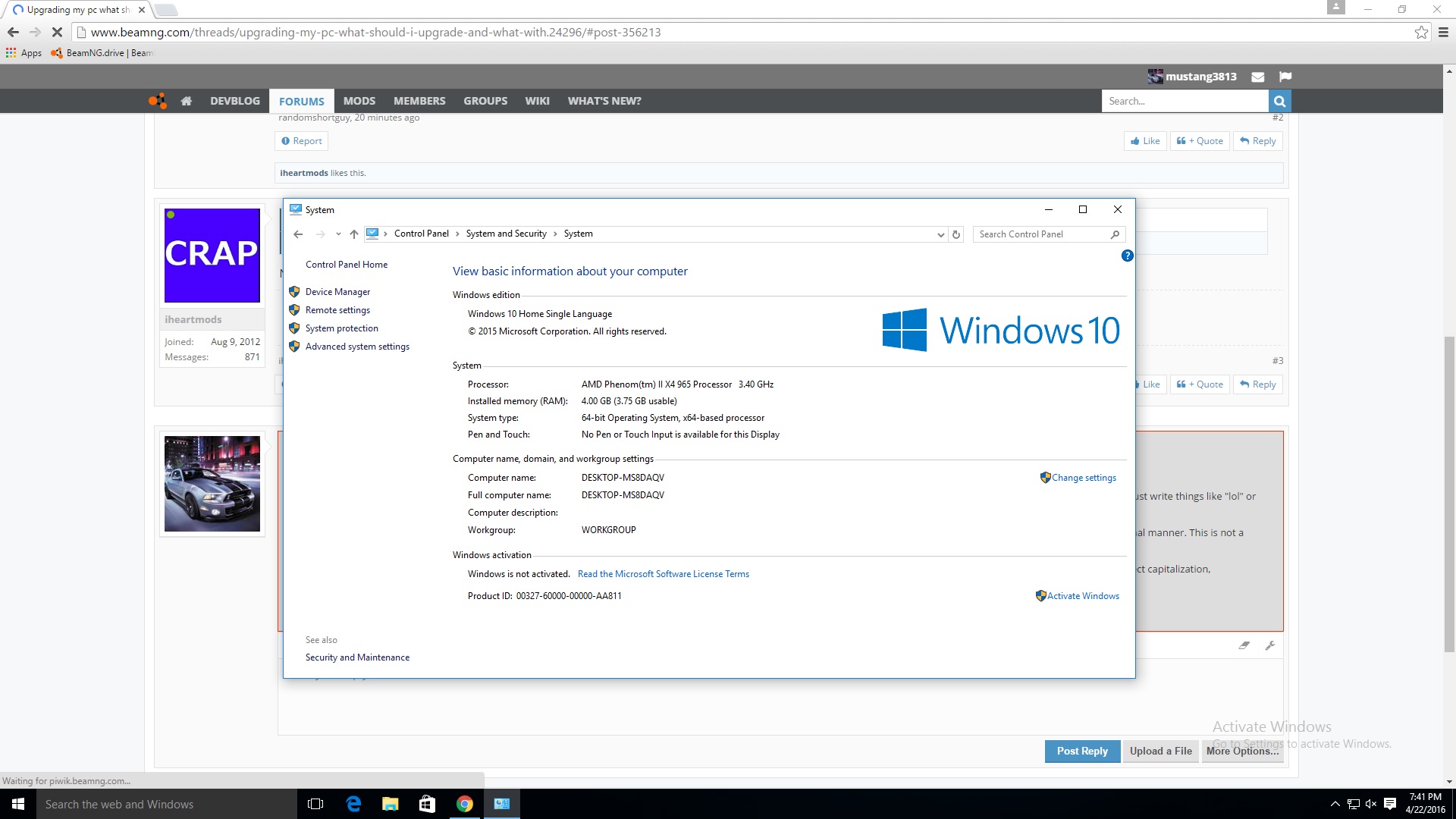Go up one level in Control Panel
This screenshot has width=1456, height=819.
(x=353, y=234)
